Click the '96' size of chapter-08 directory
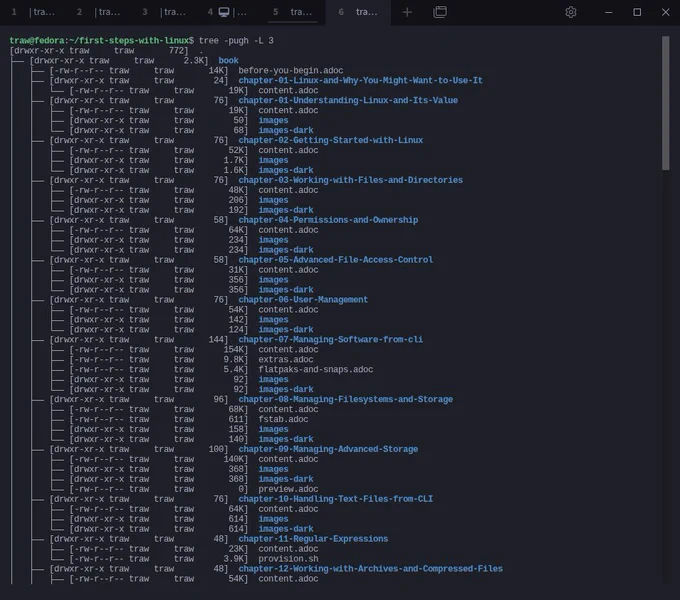The width and height of the screenshot is (680, 600). (219, 399)
